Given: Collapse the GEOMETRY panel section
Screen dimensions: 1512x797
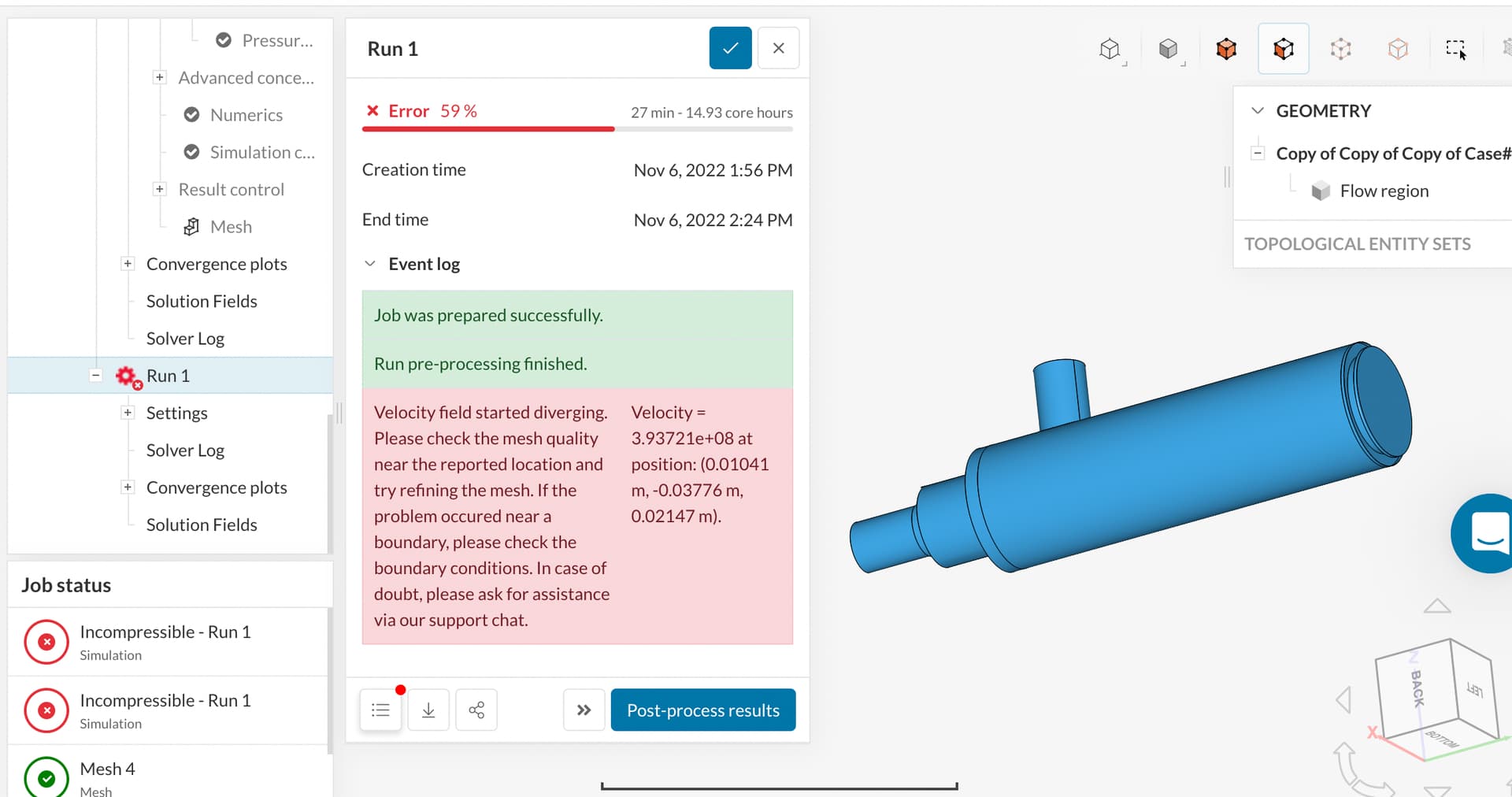Looking at the screenshot, I should pyautogui.click(x=1258, y=110).
